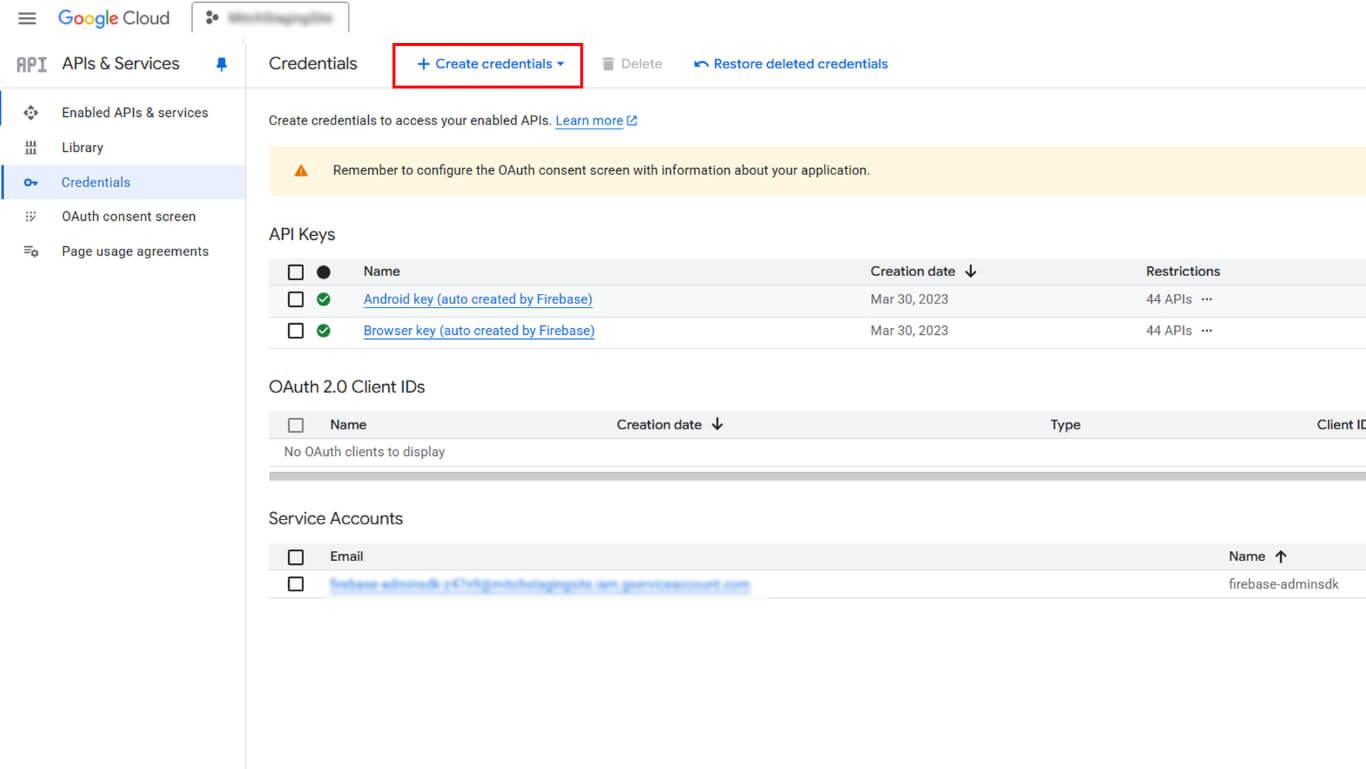Image resolution: width=1366 pixels, height=769 pixels.
Task: Click the Google Cloud logo
Action: (114, 18)
